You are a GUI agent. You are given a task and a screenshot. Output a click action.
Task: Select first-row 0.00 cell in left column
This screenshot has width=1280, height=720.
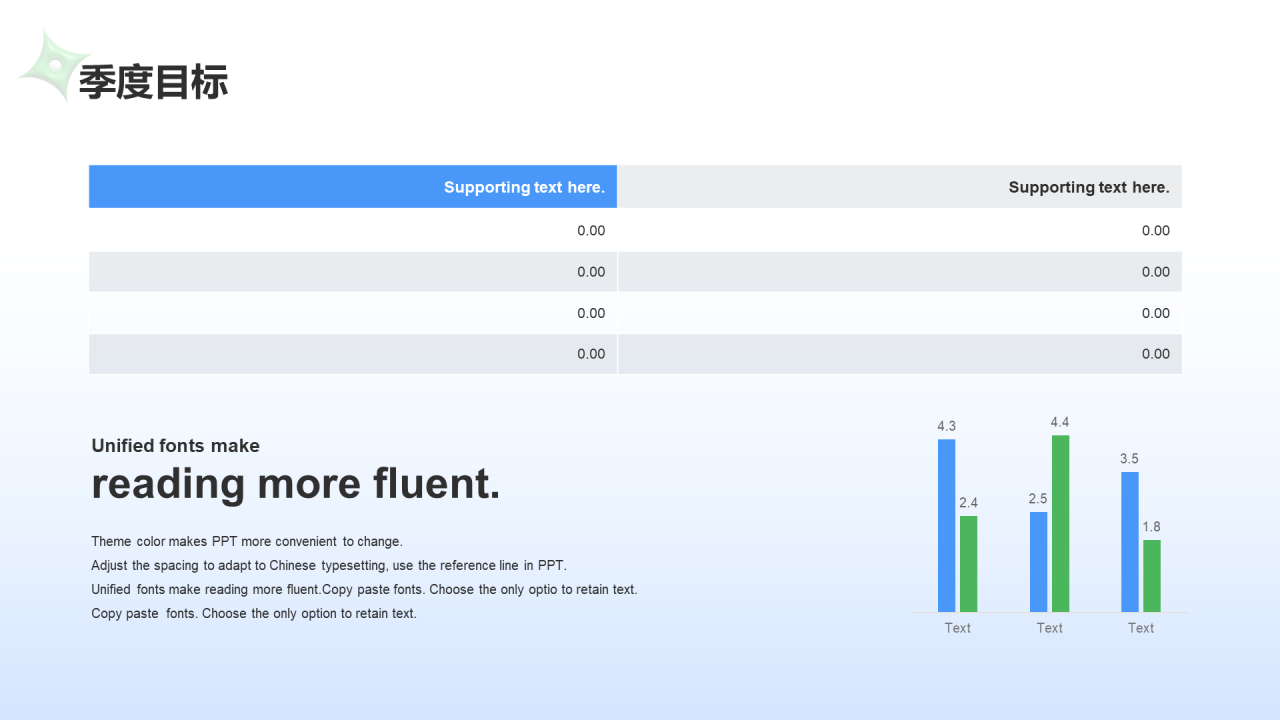pyautogui.click(x=591, y=231)
